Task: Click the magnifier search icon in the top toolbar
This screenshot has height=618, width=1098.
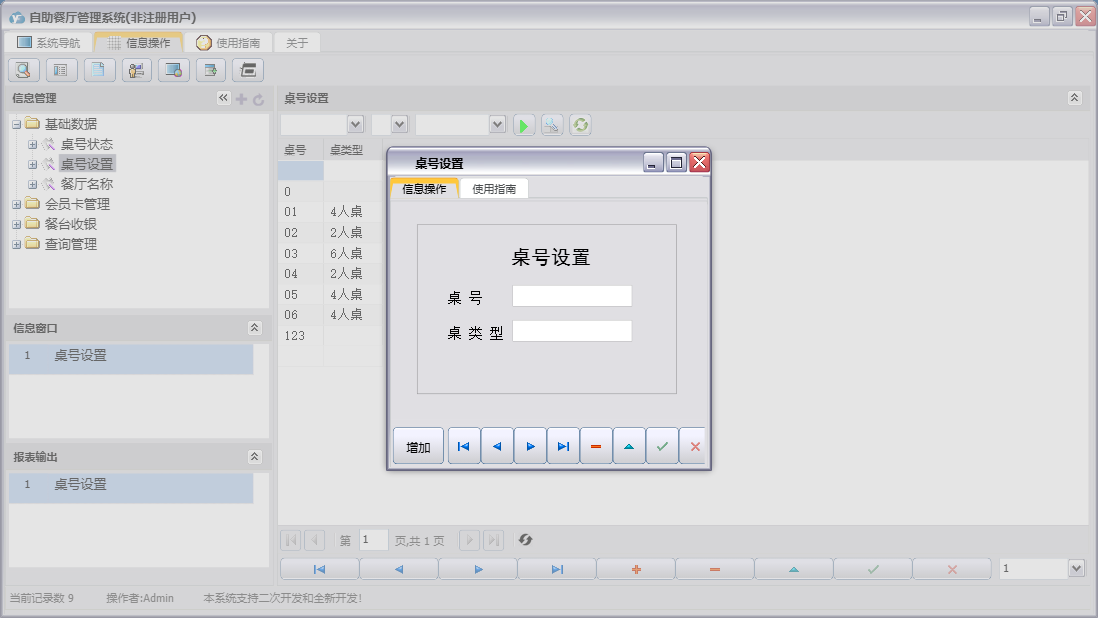Action: (24, 70)
